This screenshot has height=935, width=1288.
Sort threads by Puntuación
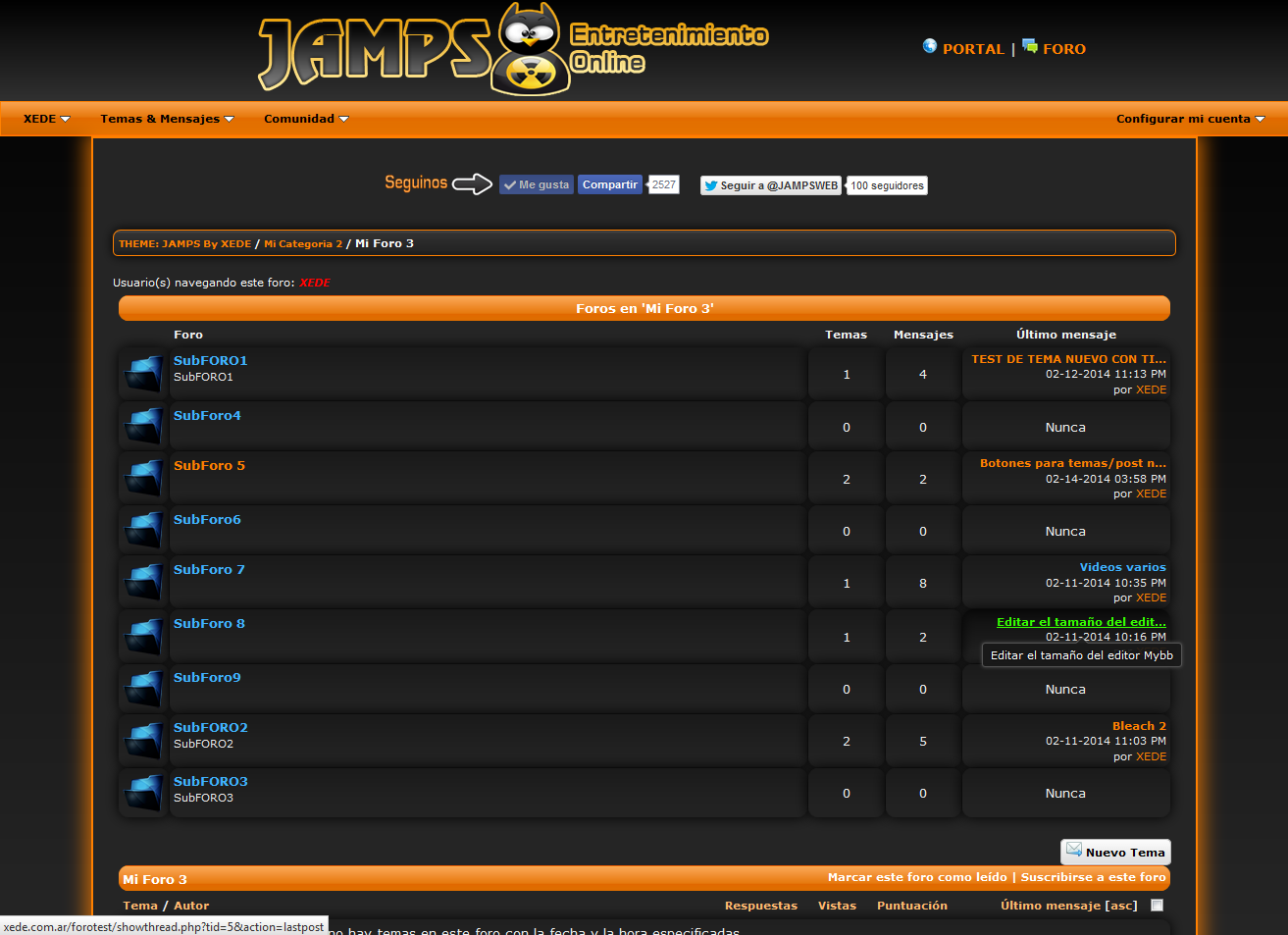click(x=912, y=906)
